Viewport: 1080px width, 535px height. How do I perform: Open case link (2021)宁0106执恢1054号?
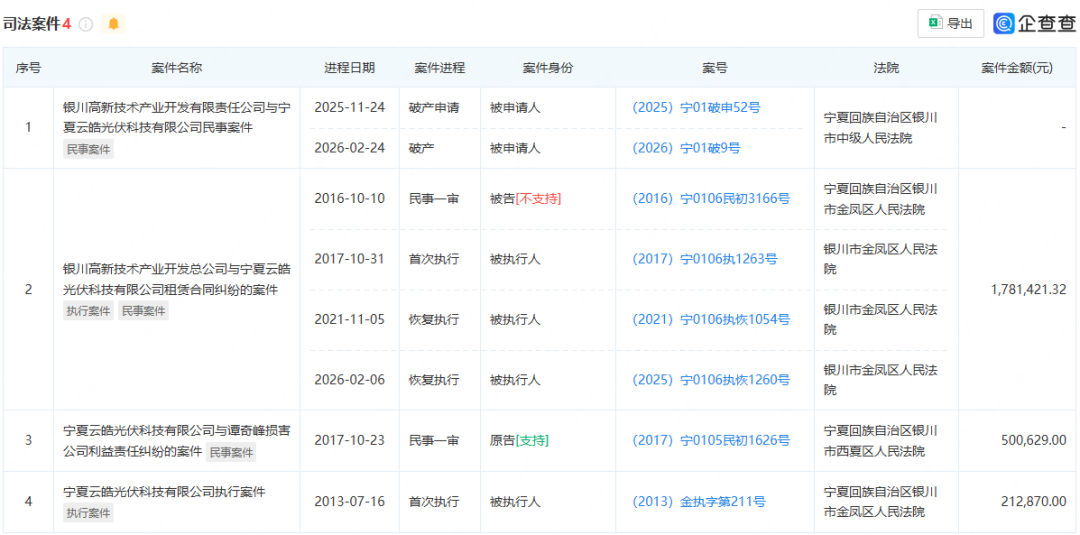(710, 319)
